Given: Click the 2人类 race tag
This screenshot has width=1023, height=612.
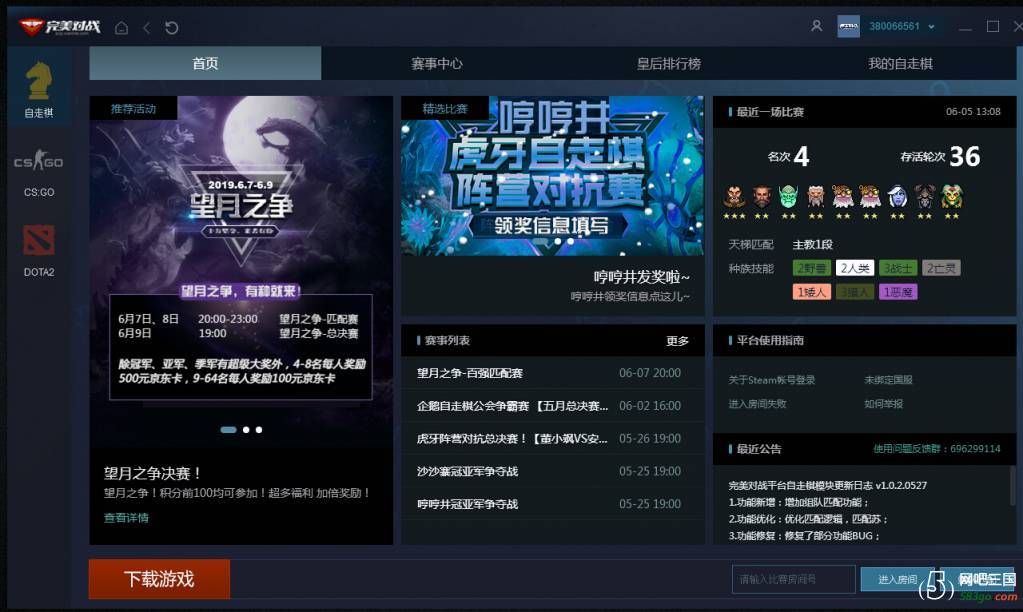Looking at the screenshot, I should coord(855,268).
